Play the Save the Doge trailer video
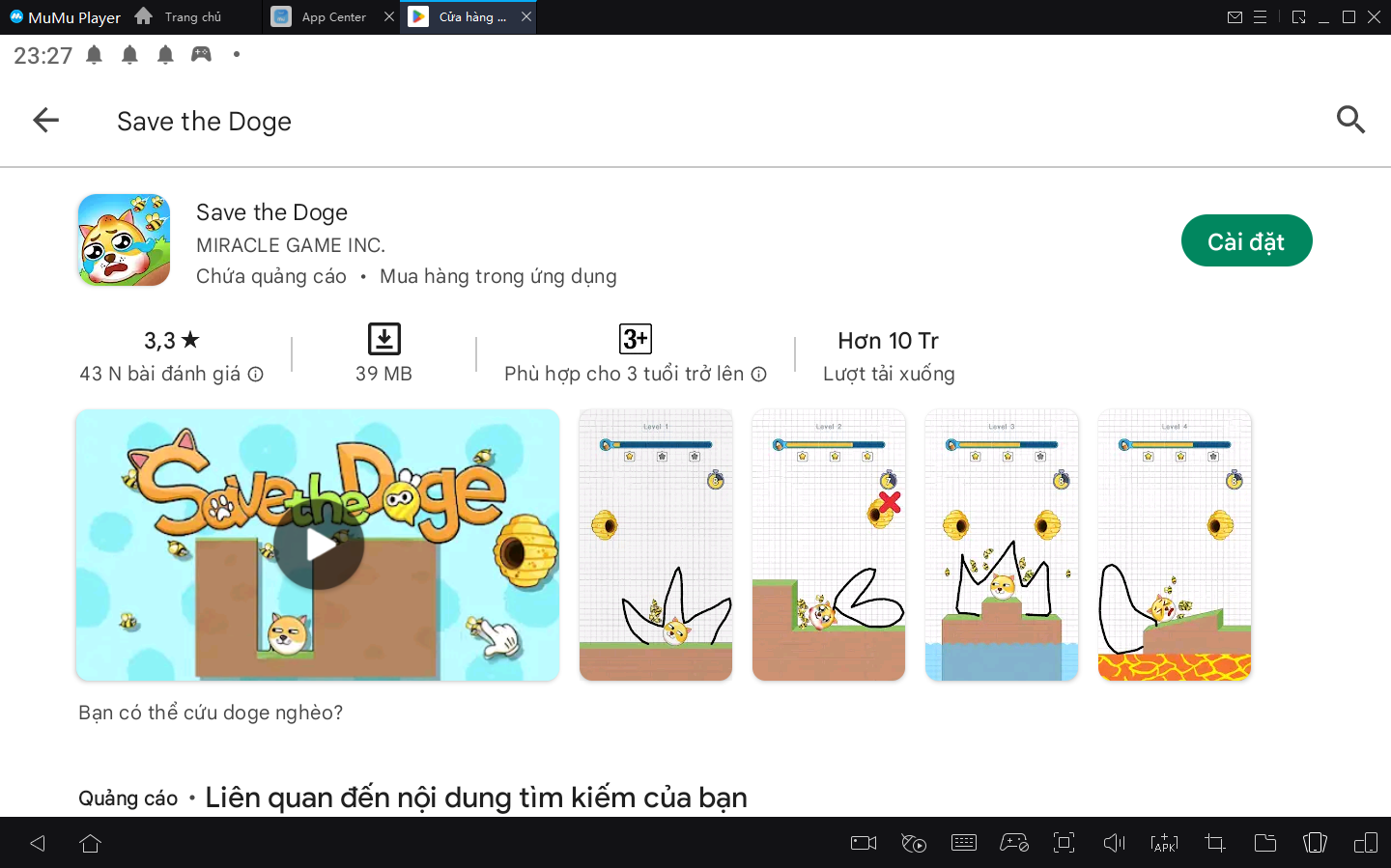The height and width of the screenshot is (868, 1391). click(x=318, y=546)
